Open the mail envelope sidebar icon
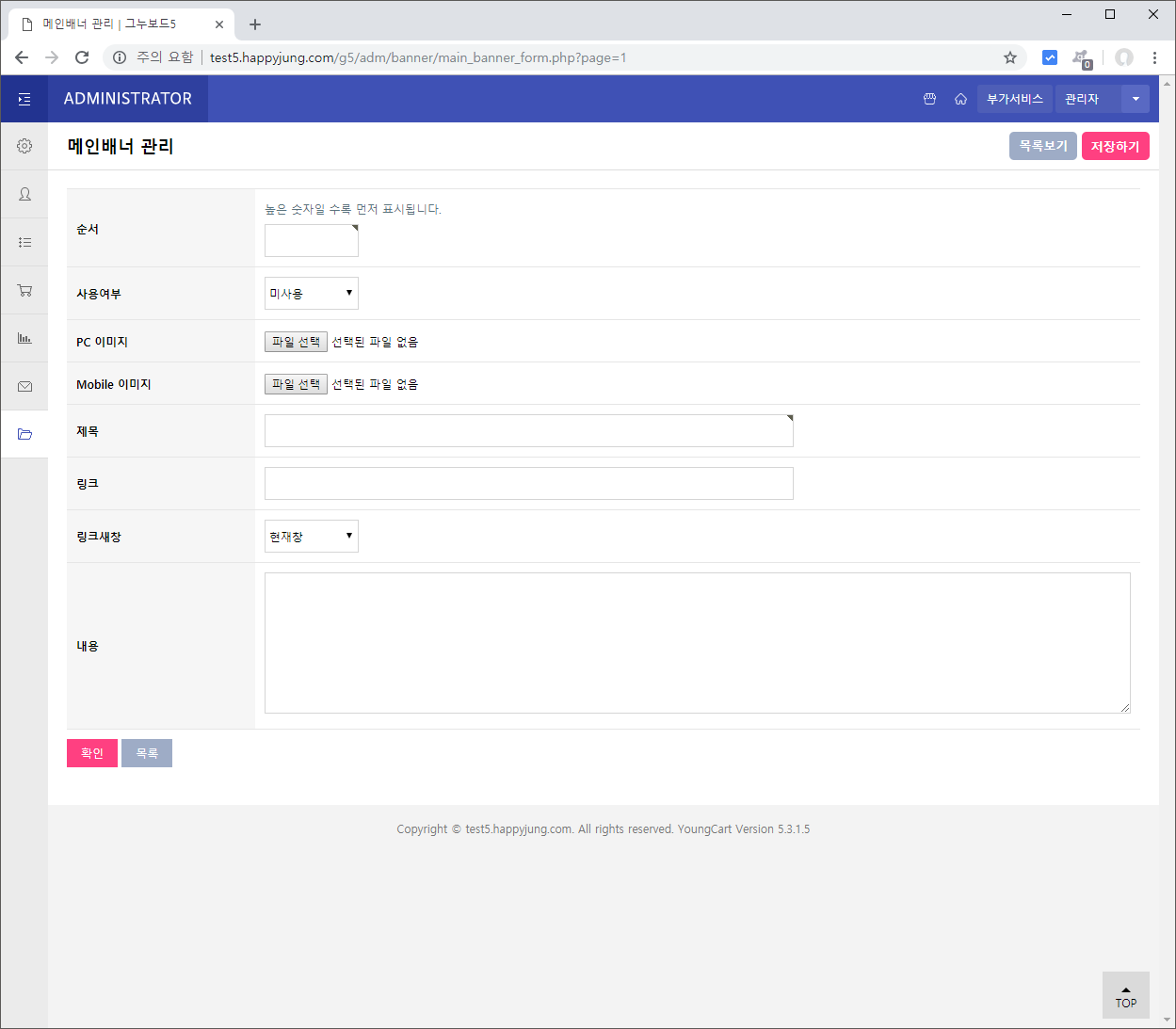 point(24,386)
